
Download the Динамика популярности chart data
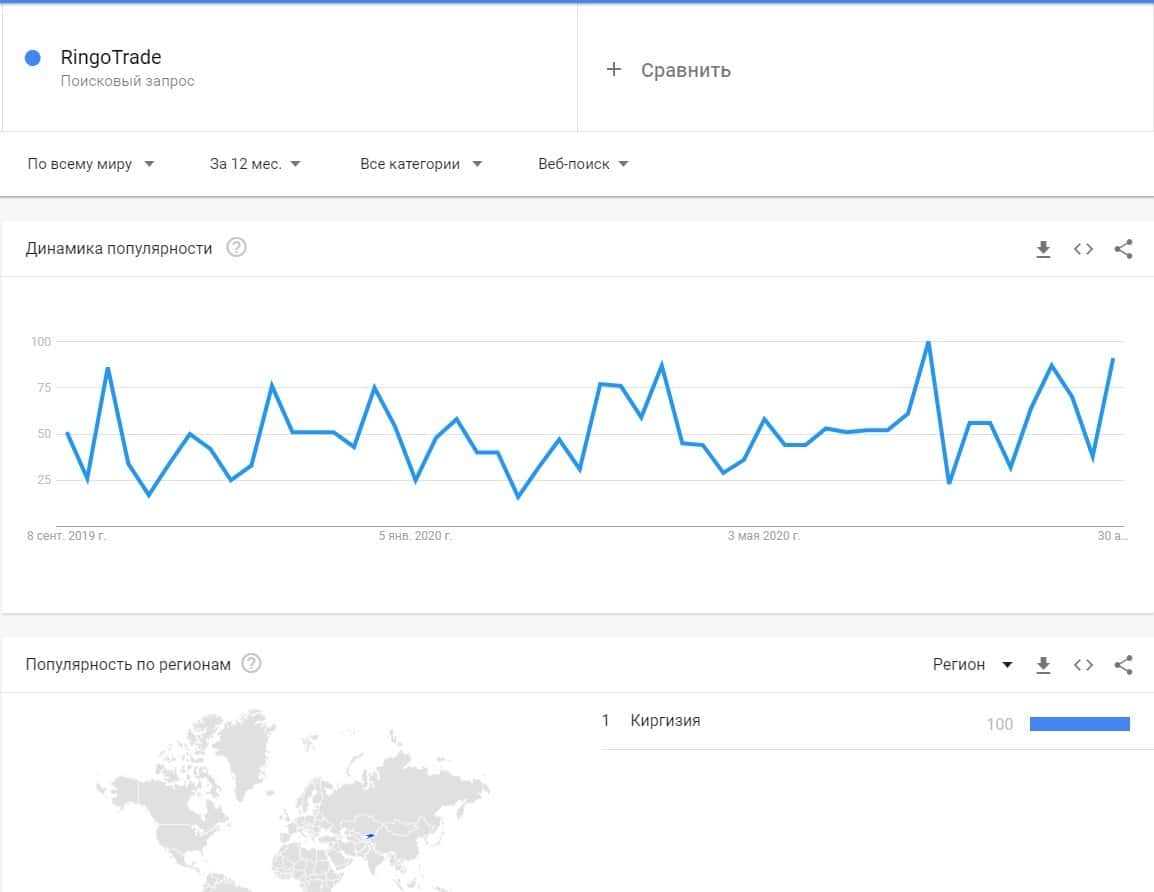pyautogui.click(x=1043, y=249)
